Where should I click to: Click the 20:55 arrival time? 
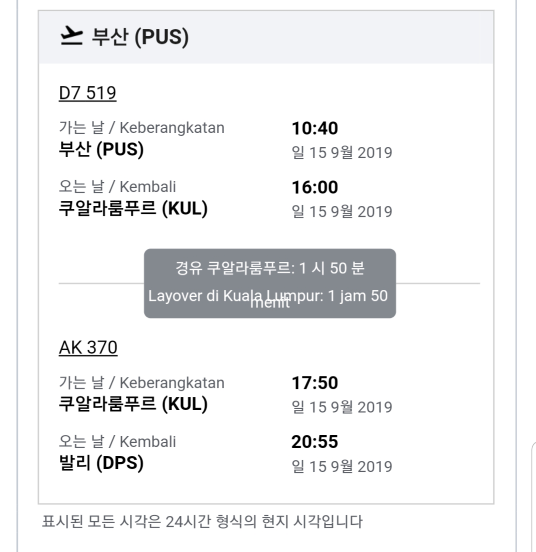click(x=315, y=442)
